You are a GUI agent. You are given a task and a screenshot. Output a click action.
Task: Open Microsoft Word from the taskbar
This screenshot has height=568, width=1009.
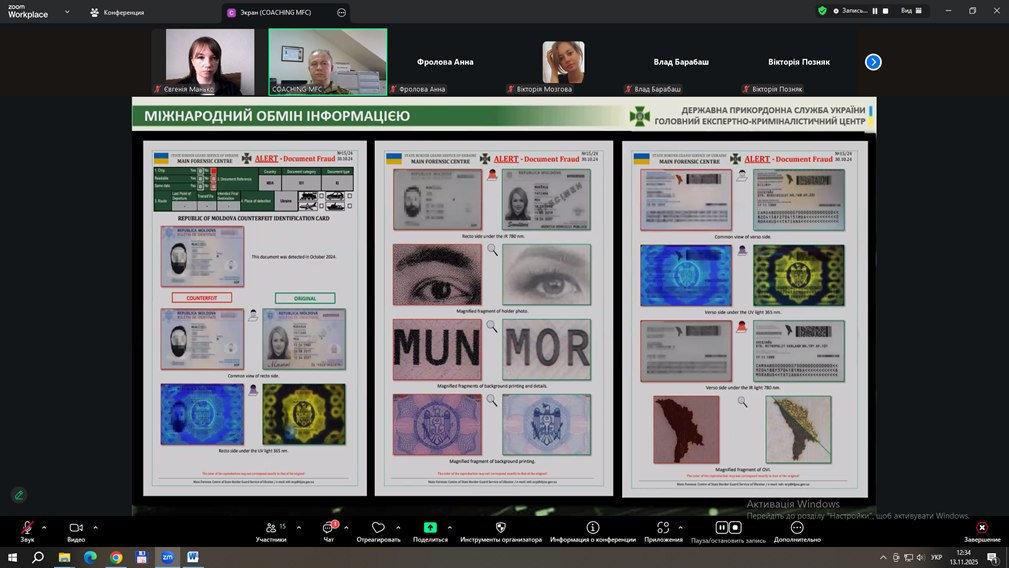pos(193,557)
